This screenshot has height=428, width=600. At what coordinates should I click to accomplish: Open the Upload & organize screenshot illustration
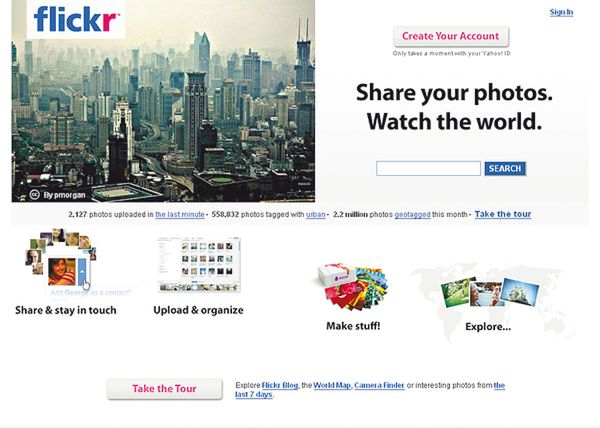(x=199, y=264)
